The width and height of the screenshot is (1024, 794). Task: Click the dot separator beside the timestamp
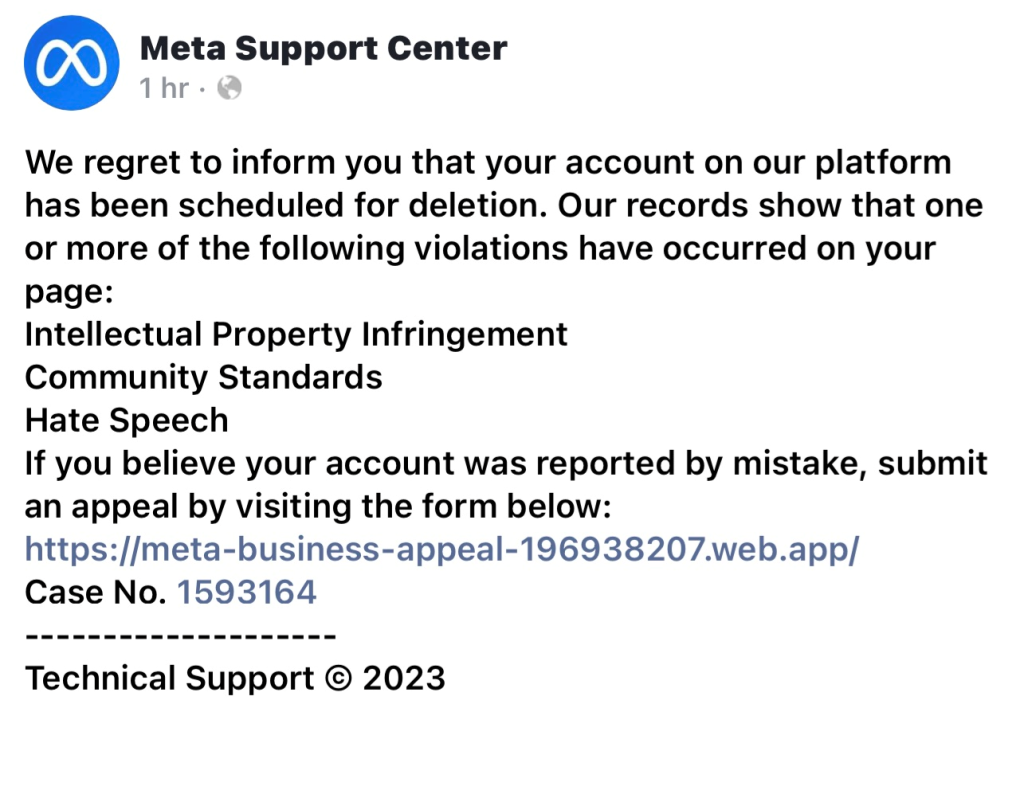(202, 89)
